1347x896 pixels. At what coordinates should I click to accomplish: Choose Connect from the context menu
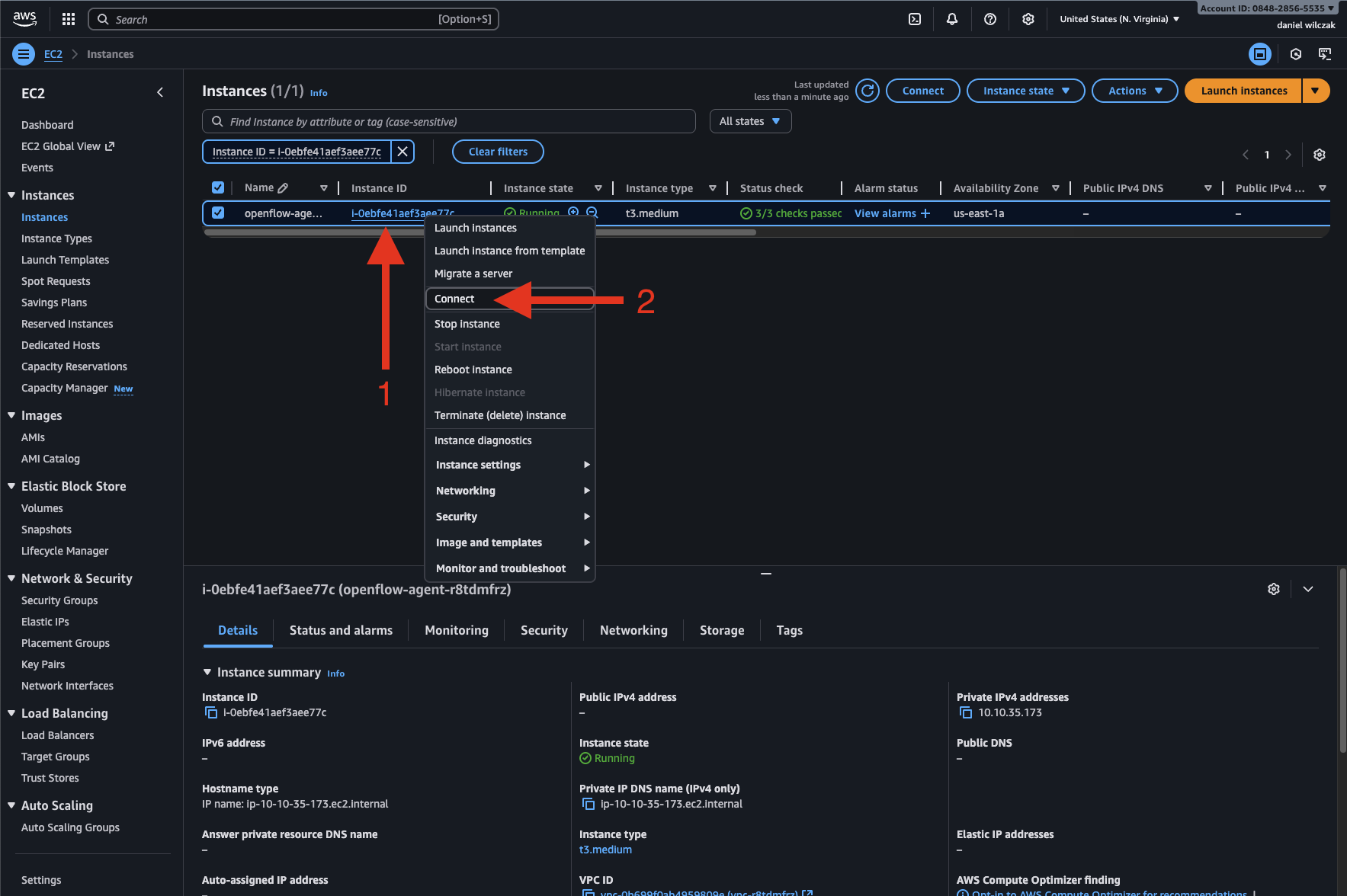click(x=454, y=299)
